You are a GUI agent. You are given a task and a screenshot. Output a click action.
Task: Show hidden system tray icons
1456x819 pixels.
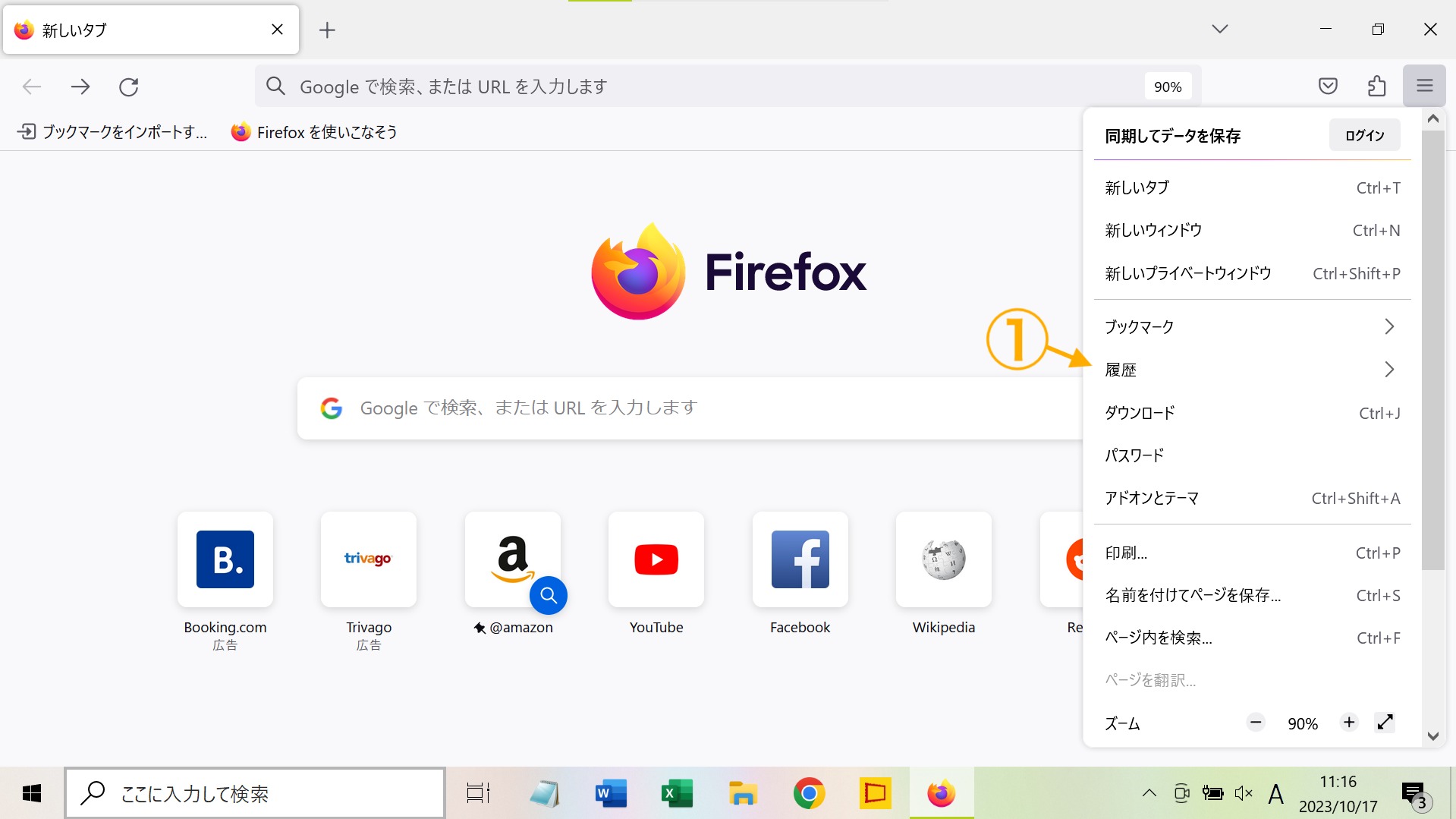[1149, 793]
